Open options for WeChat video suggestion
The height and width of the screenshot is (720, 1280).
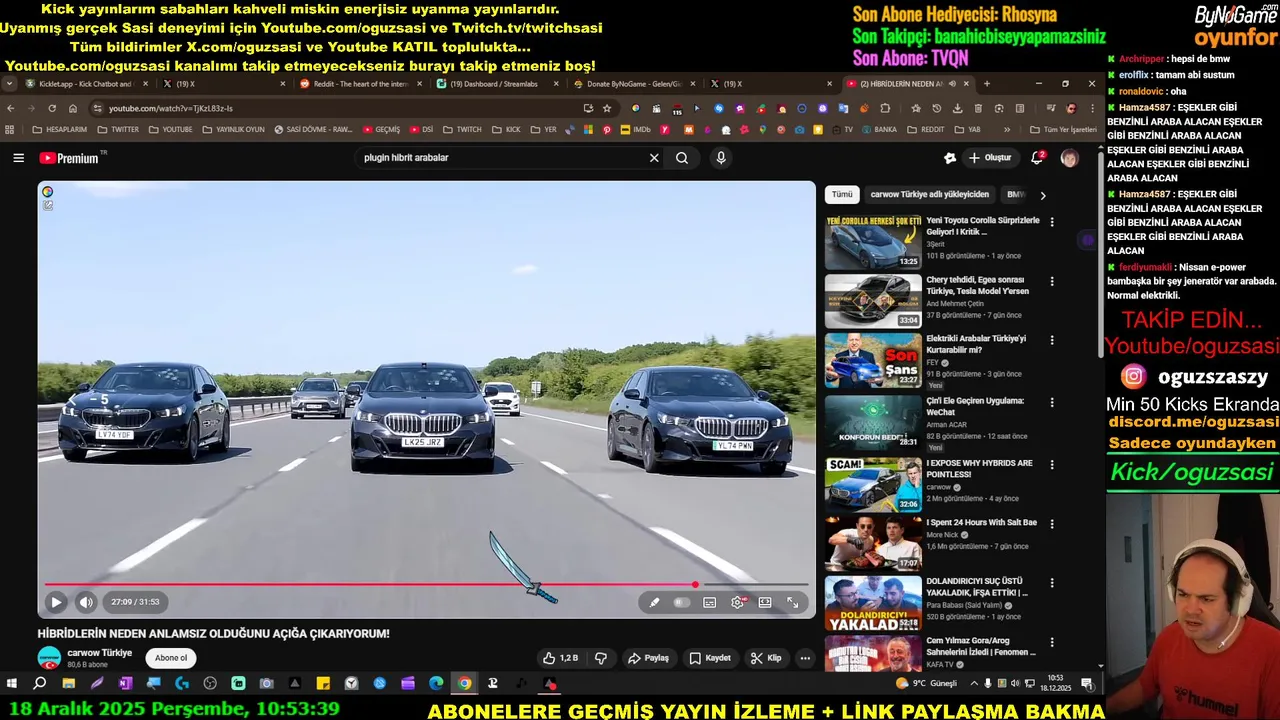coord(1051,402)
